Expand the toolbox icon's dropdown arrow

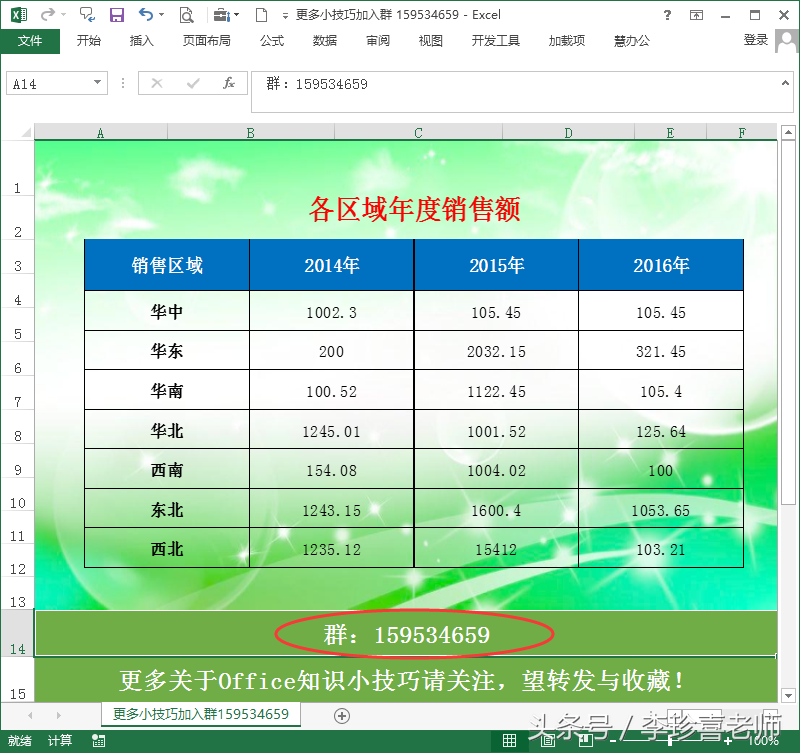(x=236, y=15)
